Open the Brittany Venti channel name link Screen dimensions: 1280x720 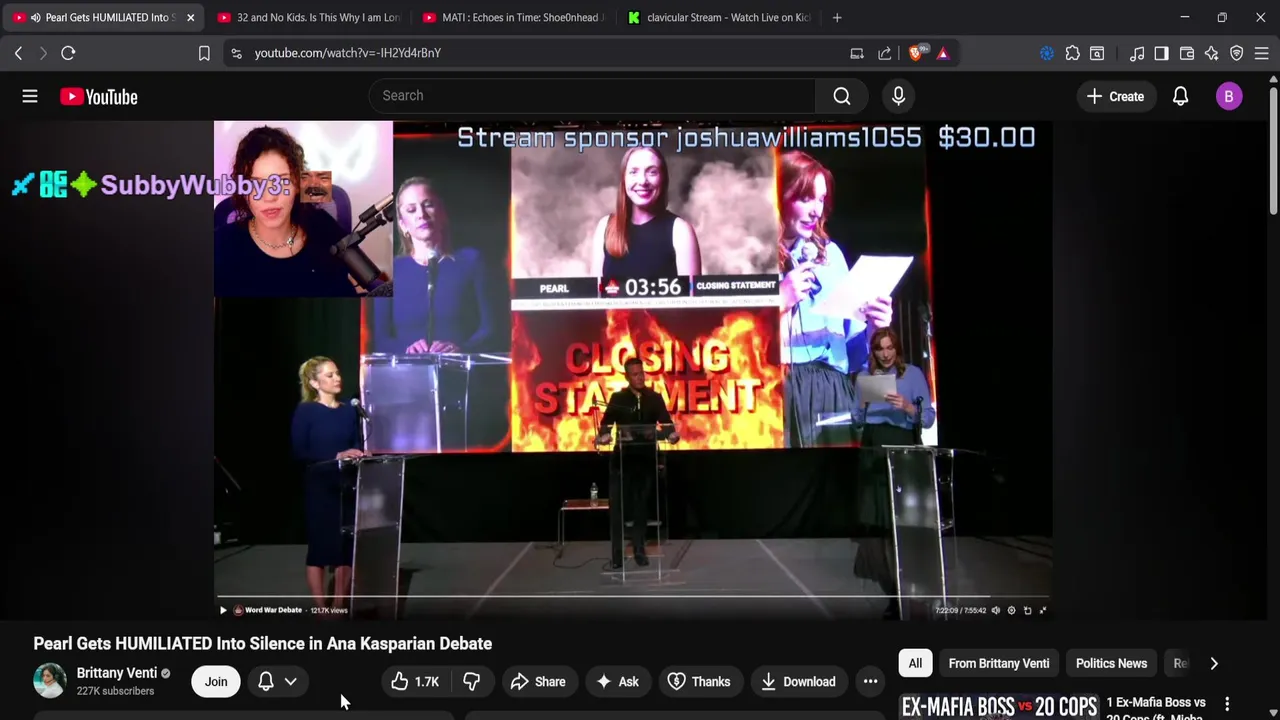[x=117, y=673]
